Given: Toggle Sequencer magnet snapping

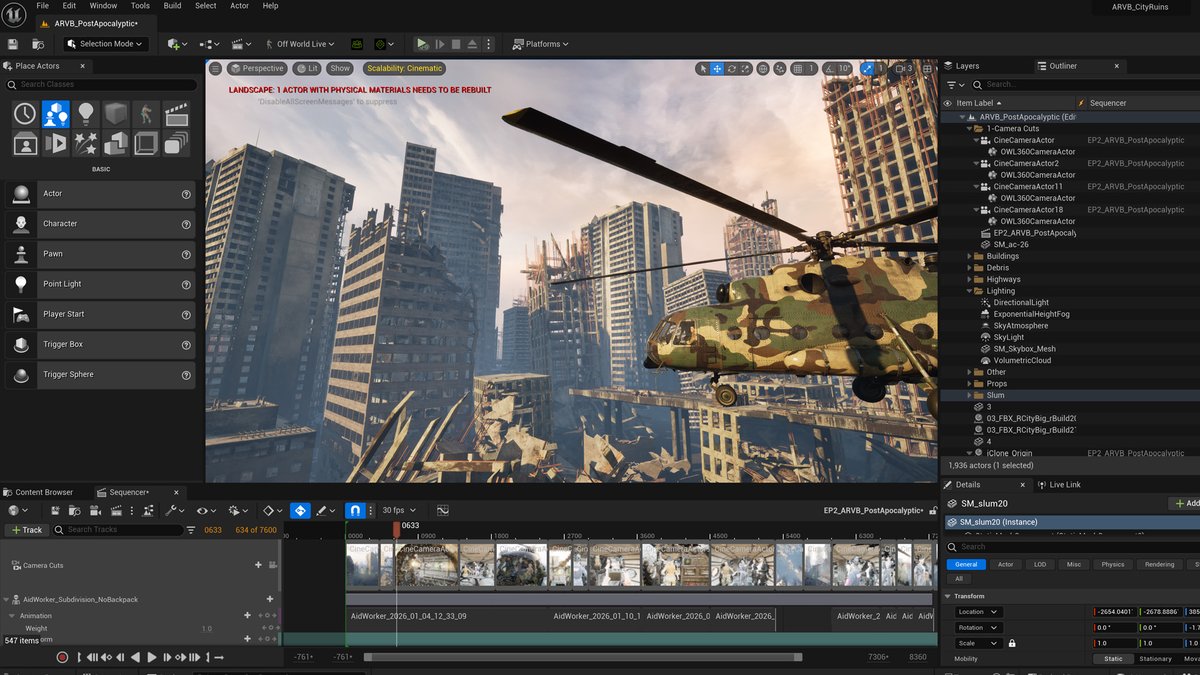Looking at the screenshot, I should [355, 510].
